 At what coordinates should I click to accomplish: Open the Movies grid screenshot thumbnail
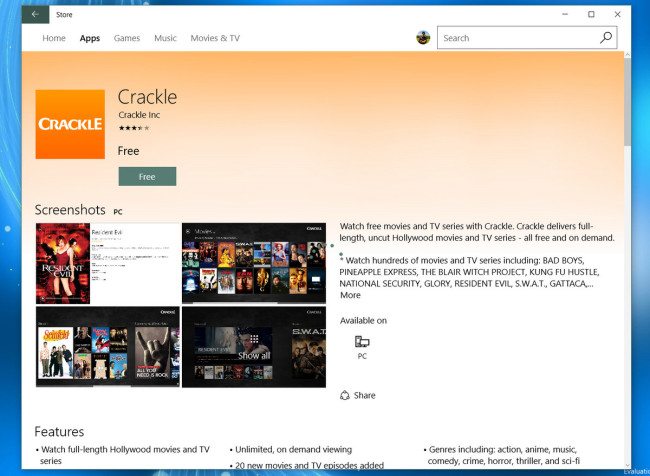tap(253, 263)
